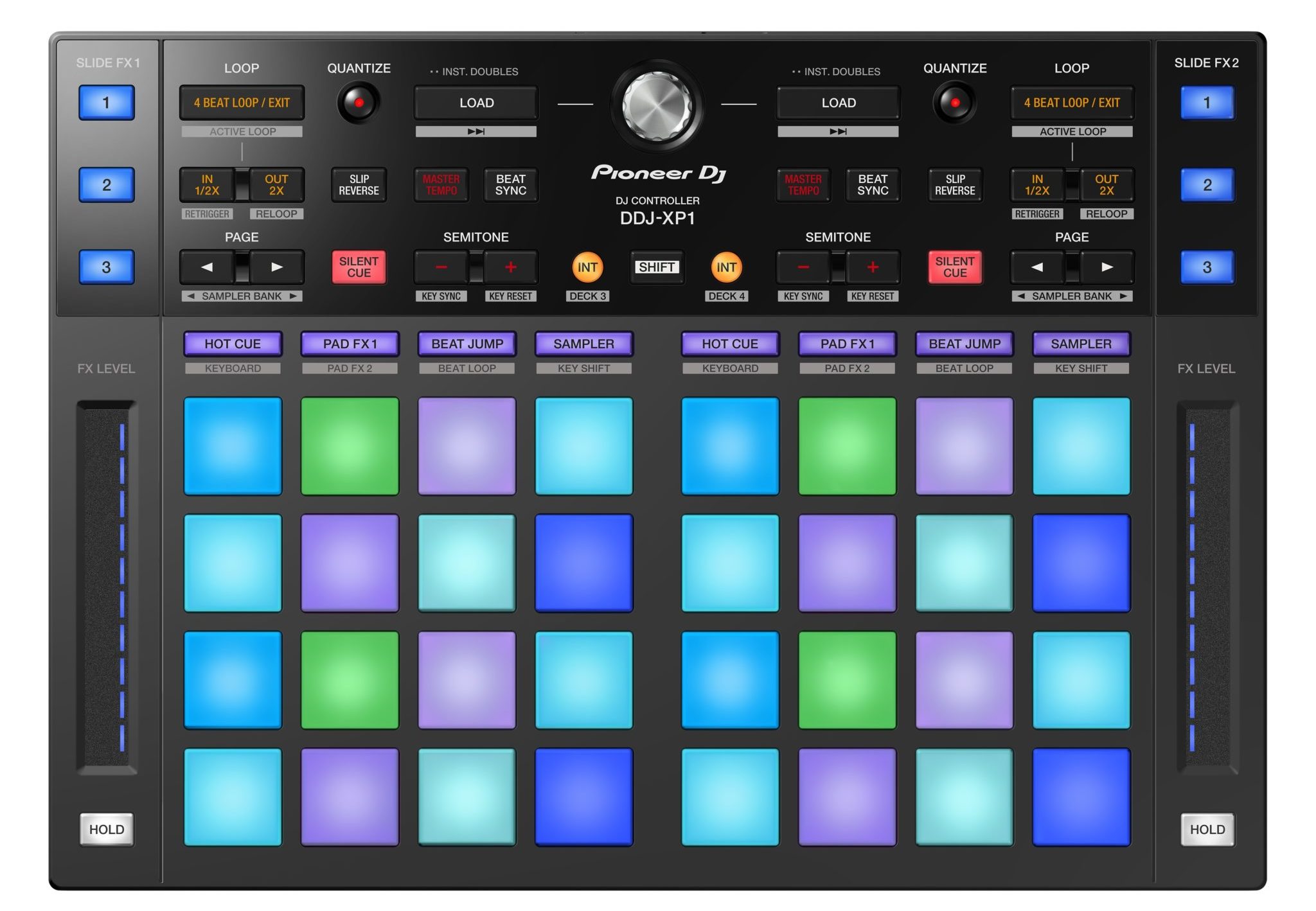Hit right deck SEMITONE minus button

pyautogui.click(x=803, y=267)
